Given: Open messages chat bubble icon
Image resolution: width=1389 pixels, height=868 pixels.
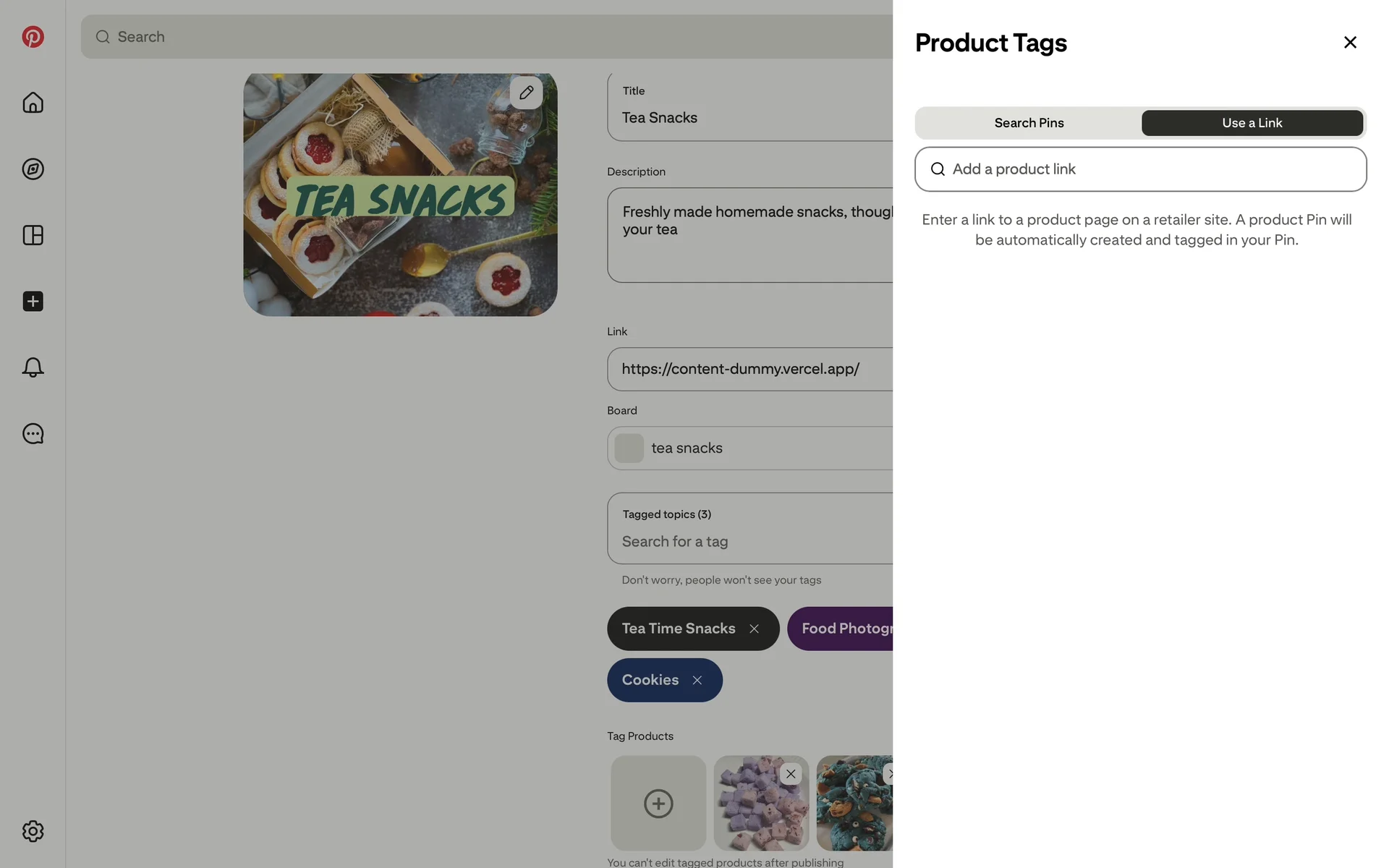Looking at the screenshot, I should 33,434.
